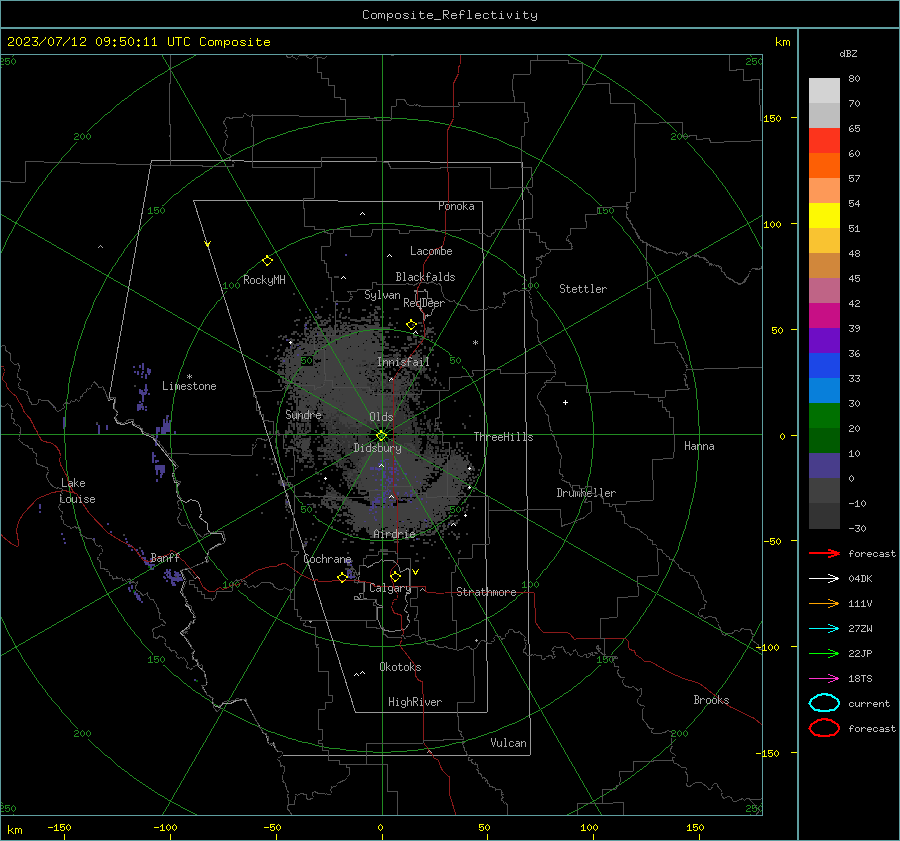The image size is (900, 841).
Task: Select the Stettler label
Action: pos(583,289)
